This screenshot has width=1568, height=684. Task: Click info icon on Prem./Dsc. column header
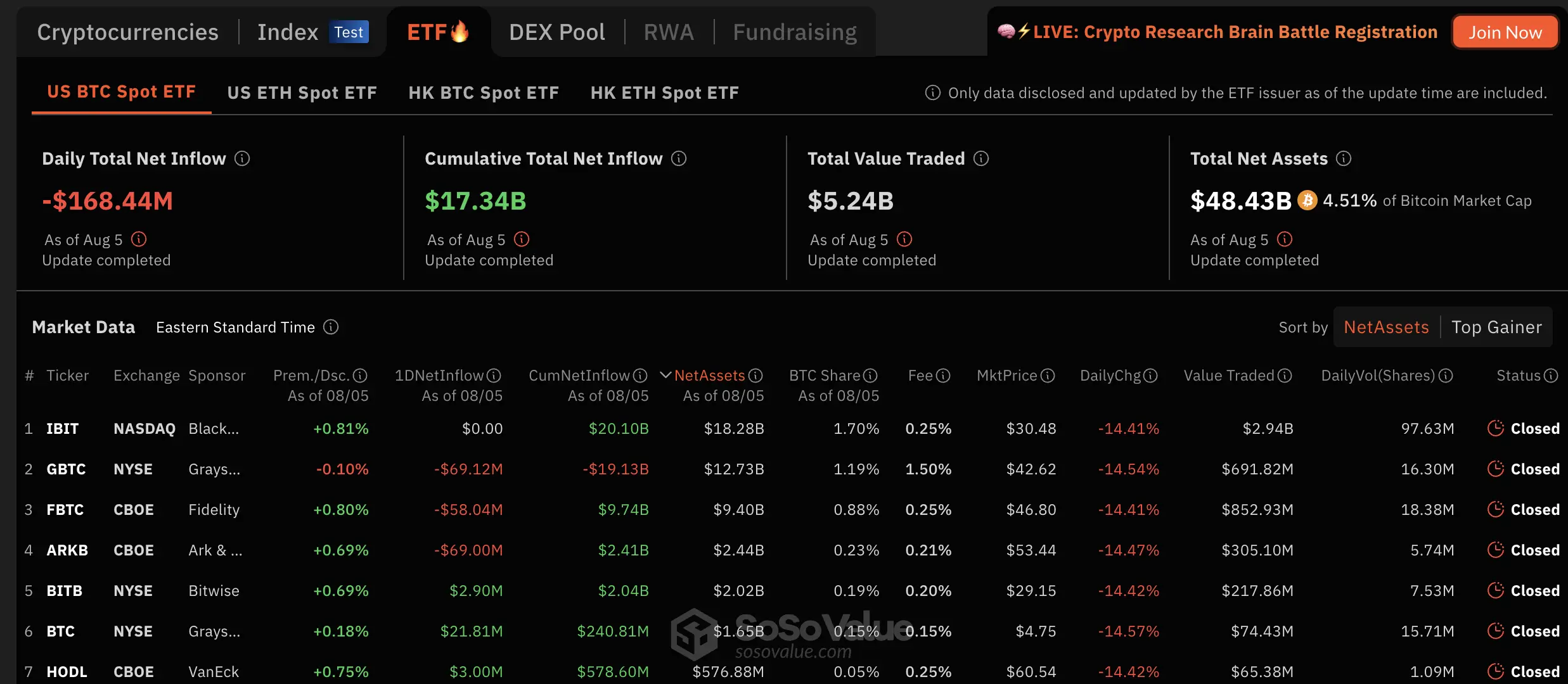click(360, 376)
